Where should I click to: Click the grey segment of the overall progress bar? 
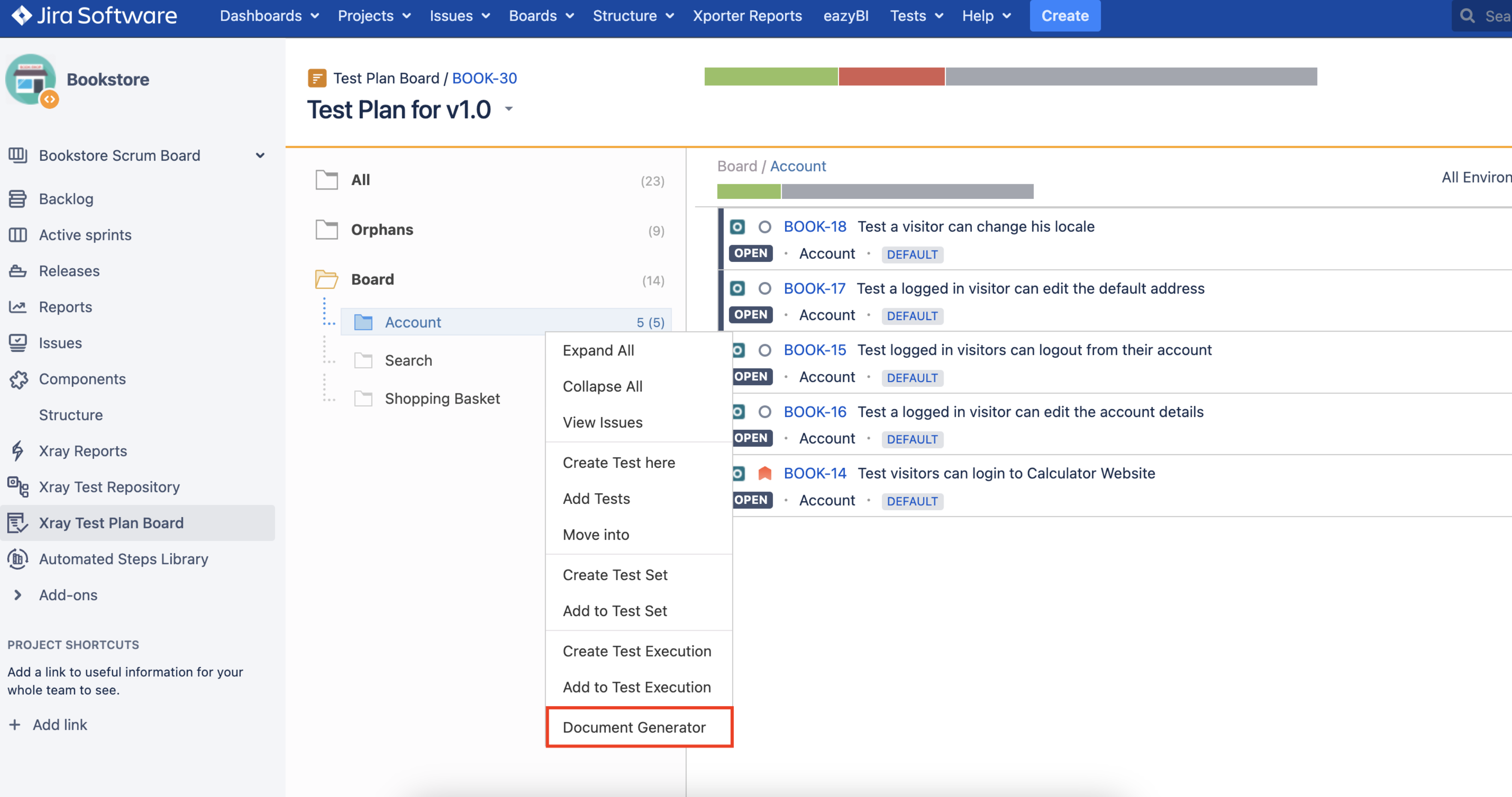pyautogui.click(x=1131, y=76)
